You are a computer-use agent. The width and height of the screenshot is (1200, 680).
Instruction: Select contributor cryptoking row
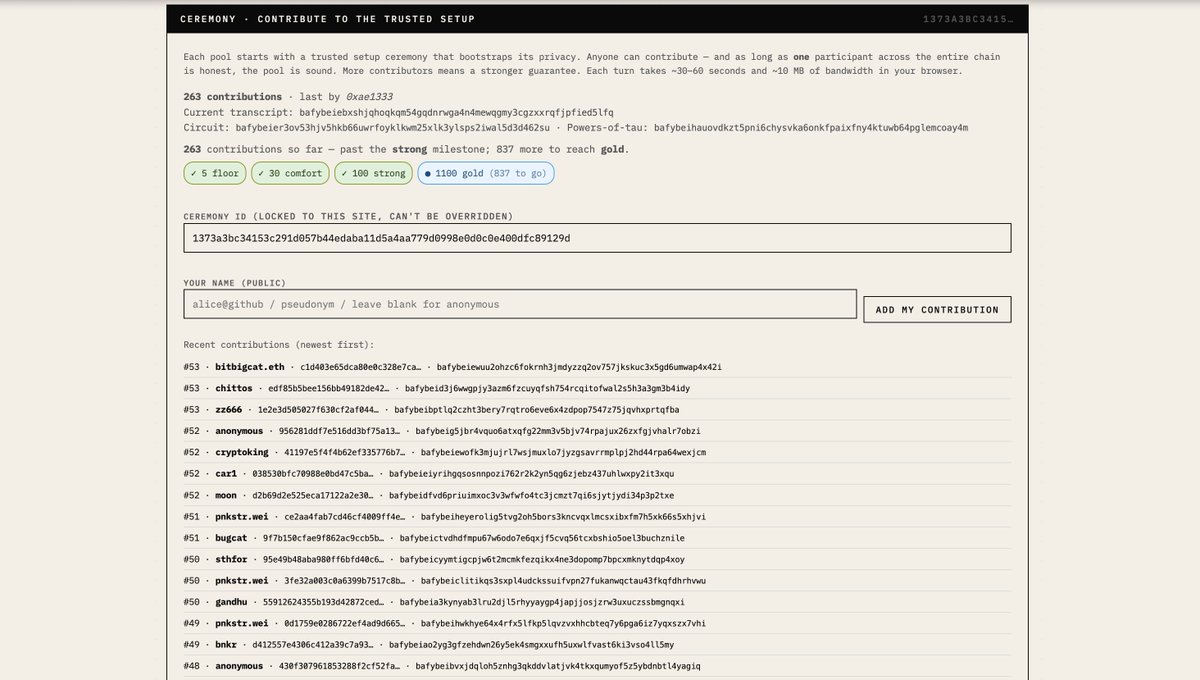(597, 452)
